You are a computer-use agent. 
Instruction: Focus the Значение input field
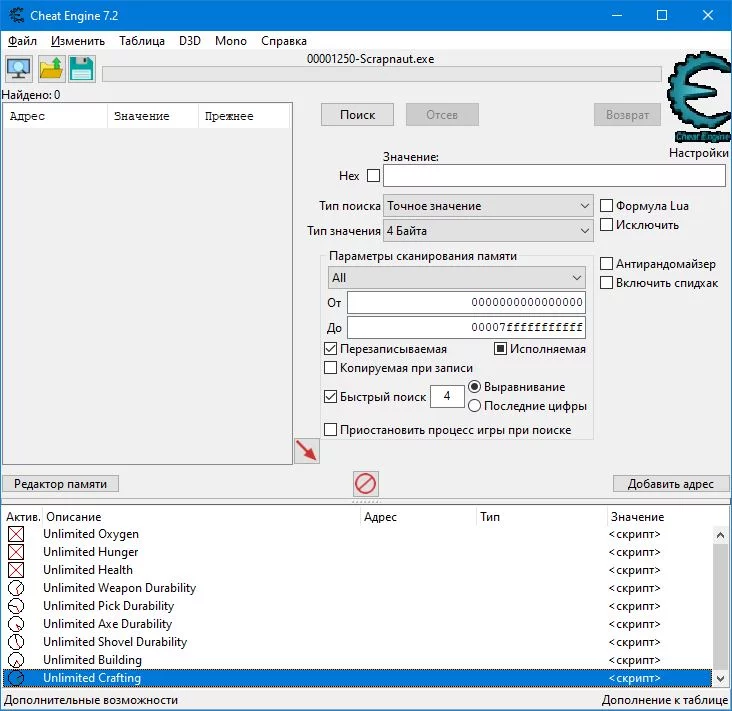[554, 176]
